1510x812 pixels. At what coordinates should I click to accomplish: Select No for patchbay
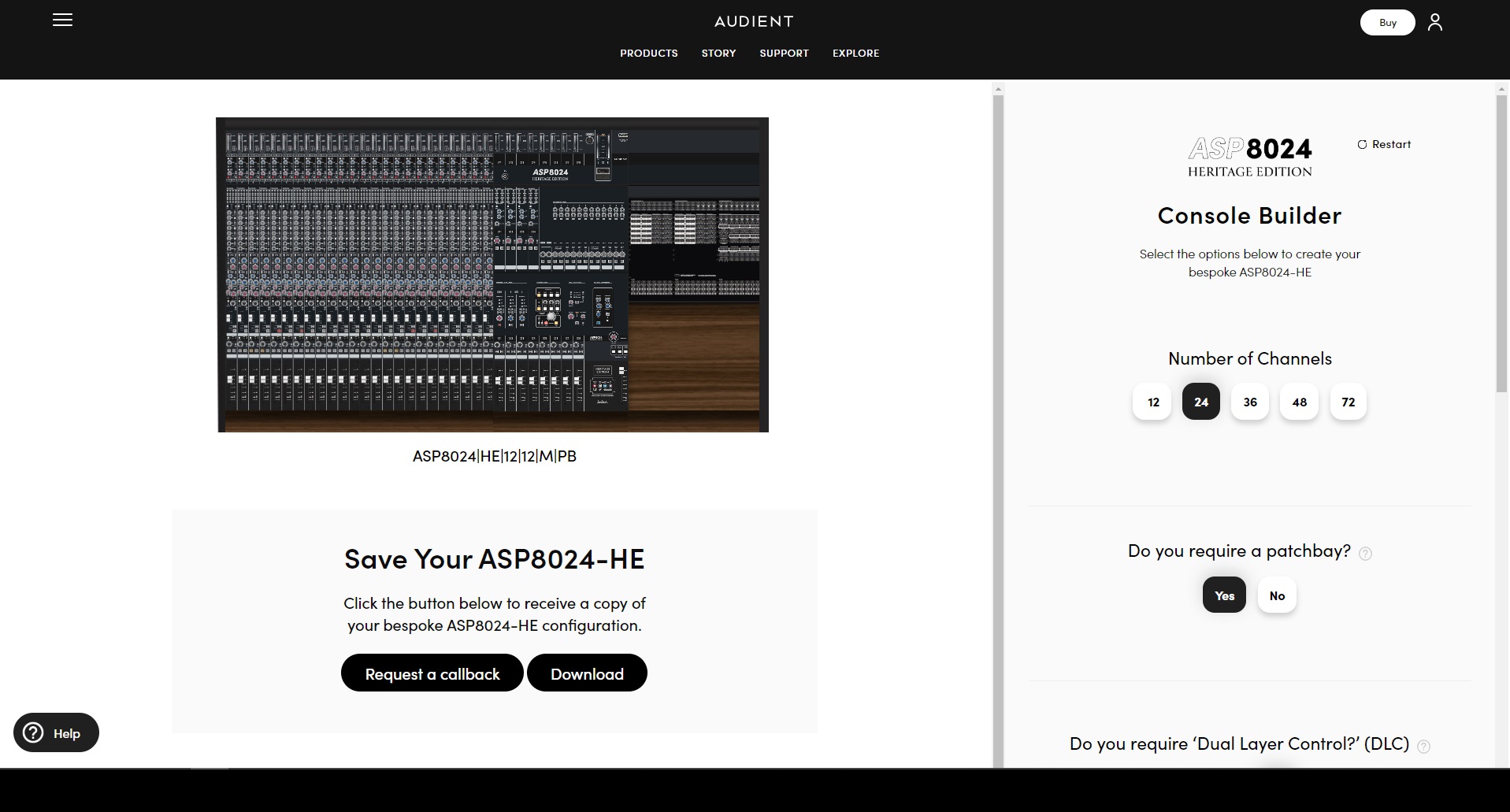click(x=1277, y=595)
